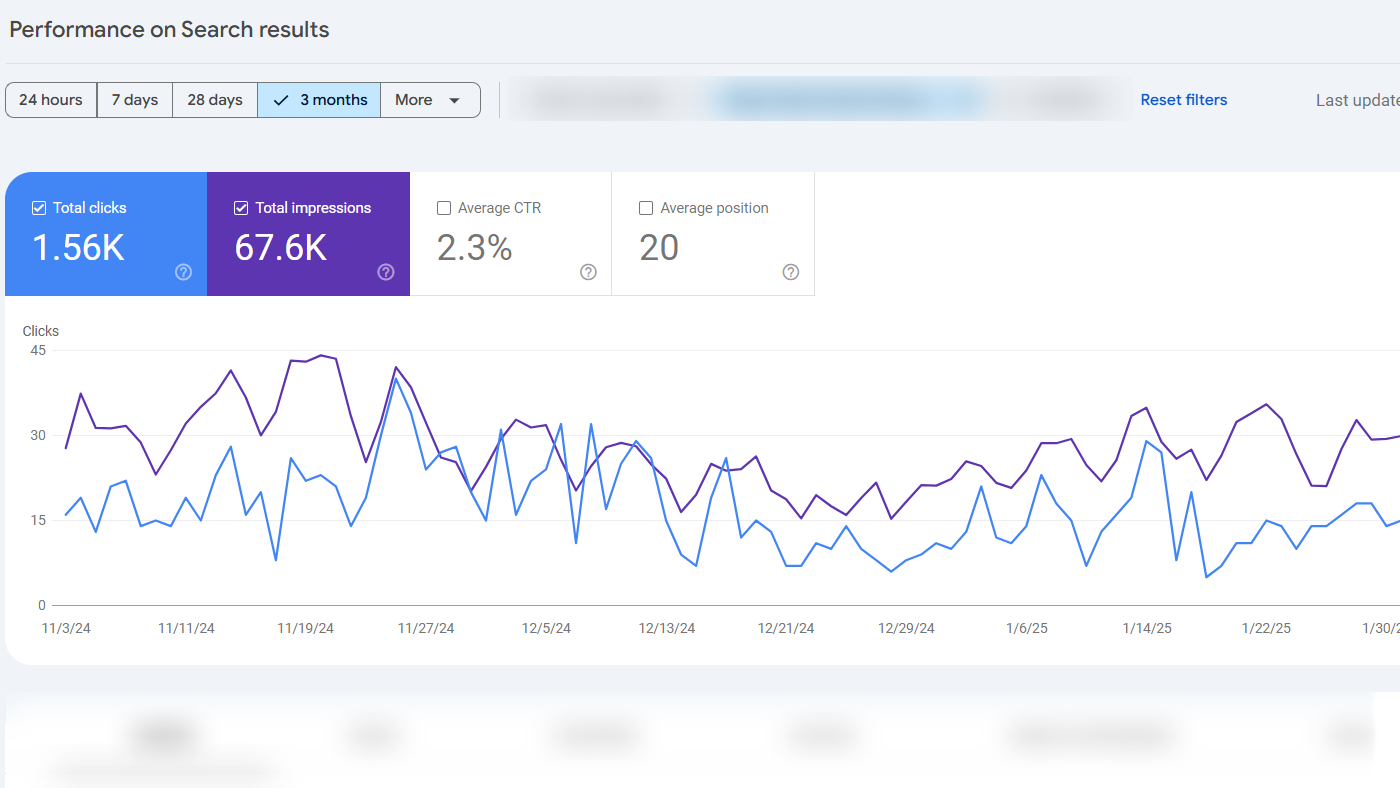Open help for Total clicks metric
1400x788 pixels.
point(183,272)
